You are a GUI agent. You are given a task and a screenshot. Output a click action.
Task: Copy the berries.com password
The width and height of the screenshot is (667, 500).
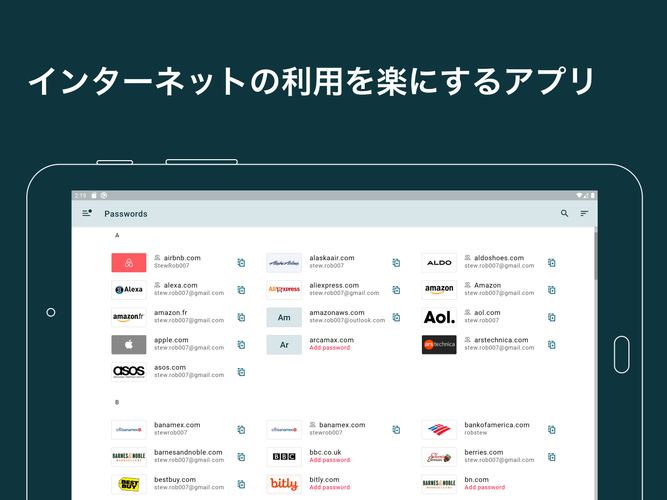[552, 457]
